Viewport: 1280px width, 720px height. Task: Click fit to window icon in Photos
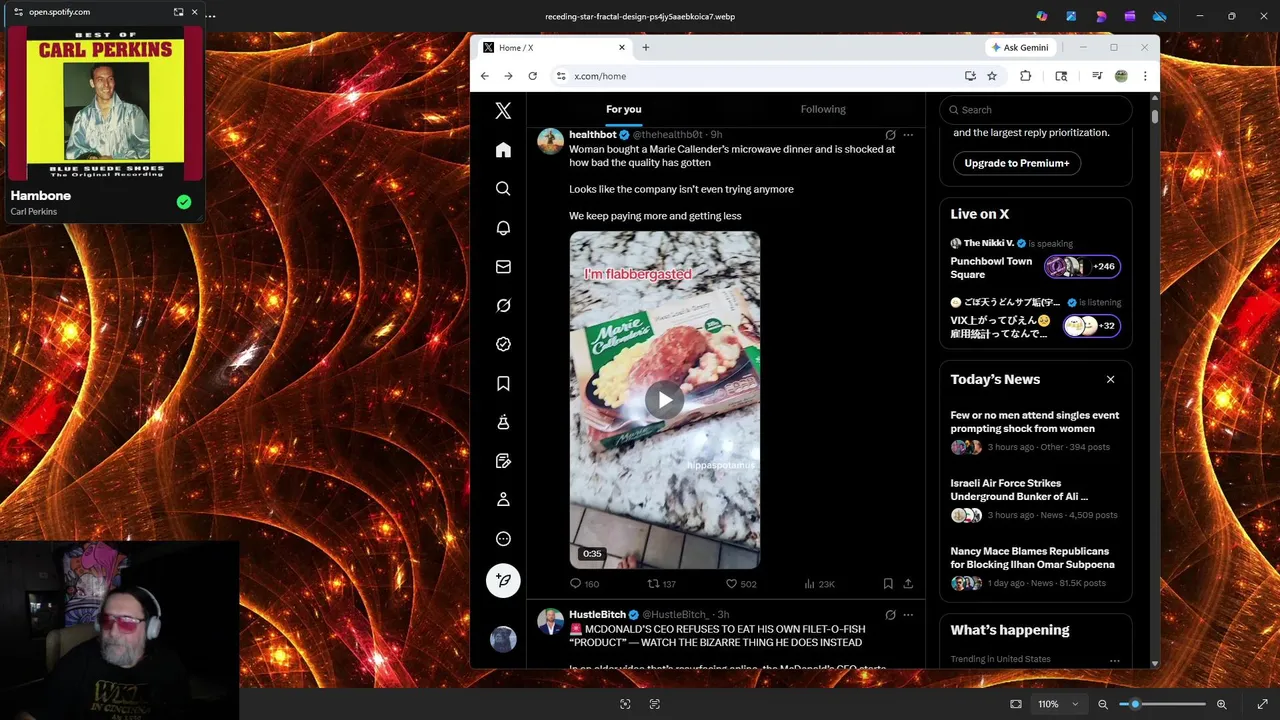[x=1016, y=704]
